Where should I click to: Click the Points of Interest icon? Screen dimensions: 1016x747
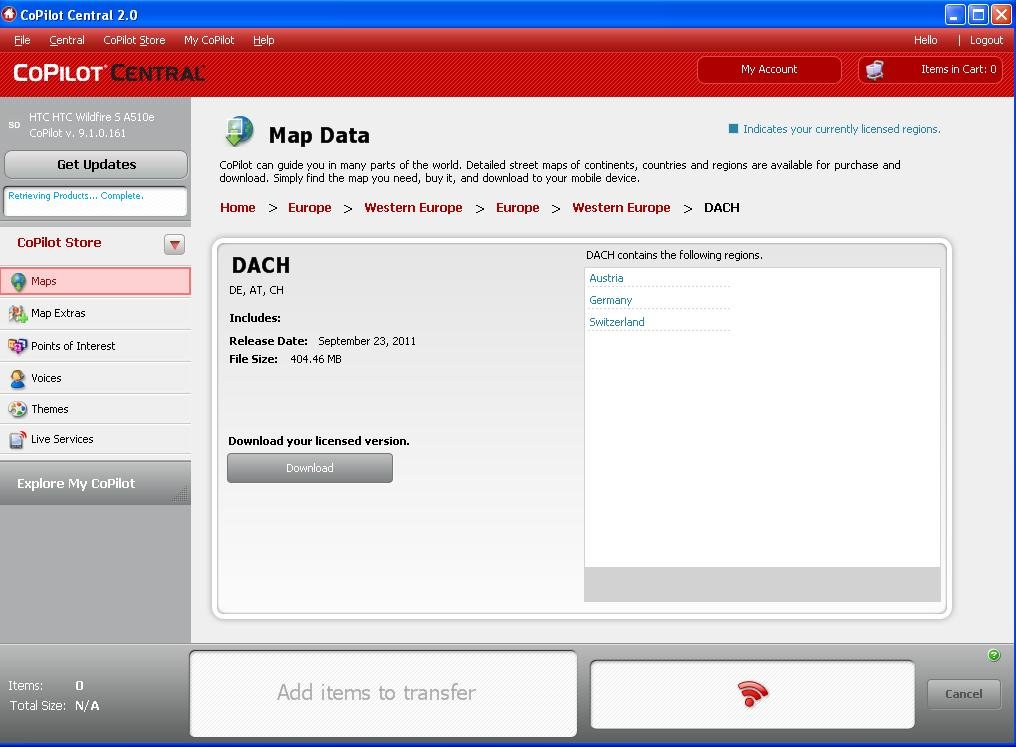(17, 346)
